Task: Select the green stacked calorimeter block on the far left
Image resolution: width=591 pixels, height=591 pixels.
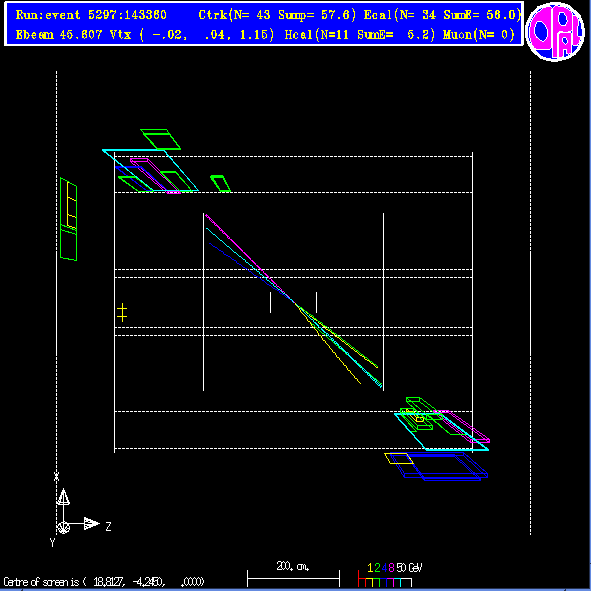Action: [69, 219]
